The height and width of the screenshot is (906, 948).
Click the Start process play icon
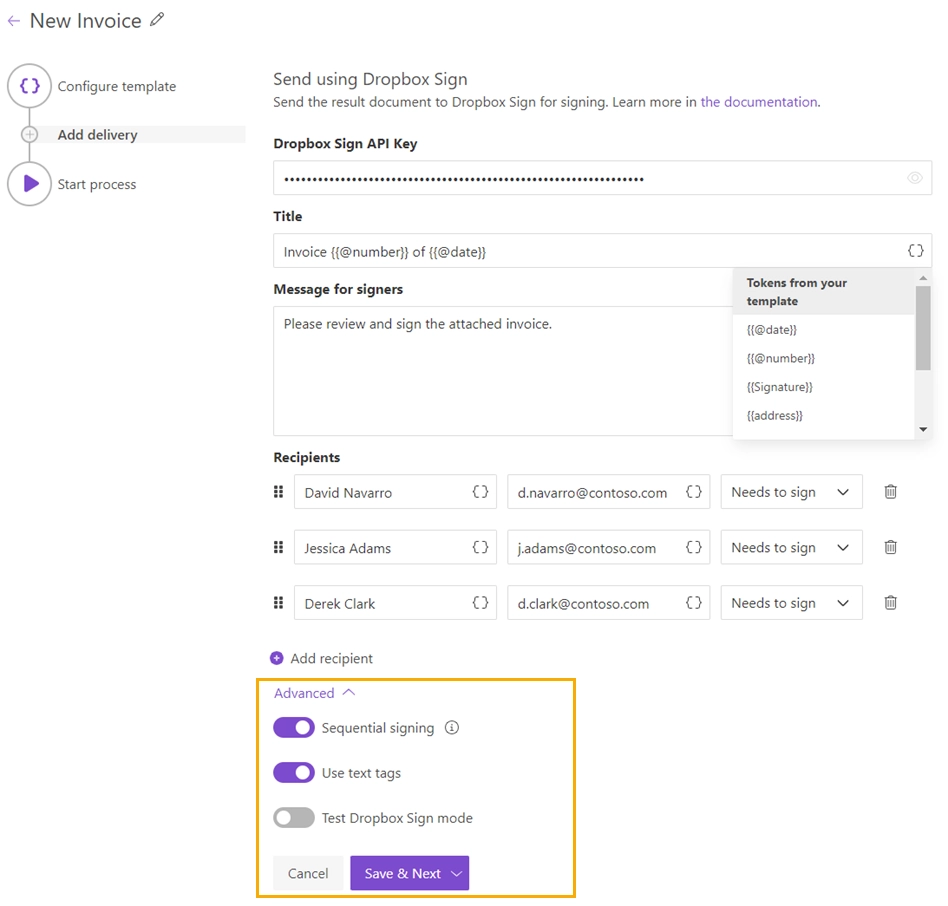tap(29, 184)
